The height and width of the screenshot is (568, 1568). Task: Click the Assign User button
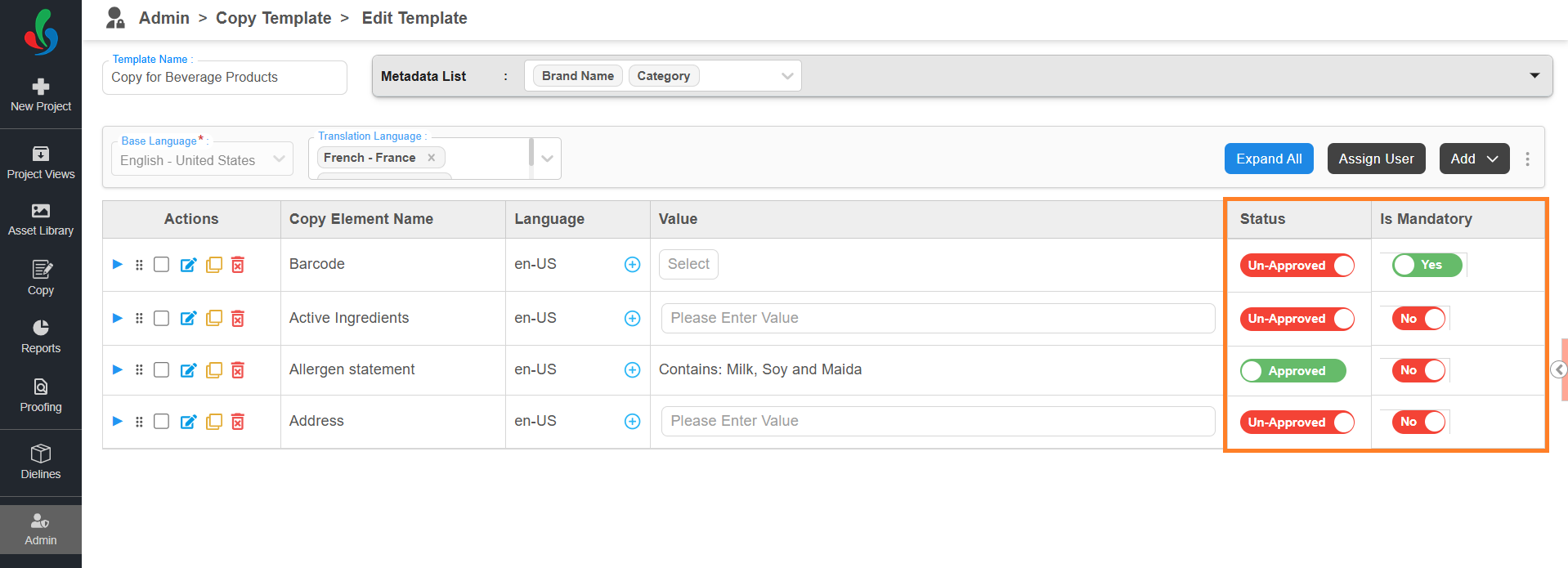tap(1376, 159)
